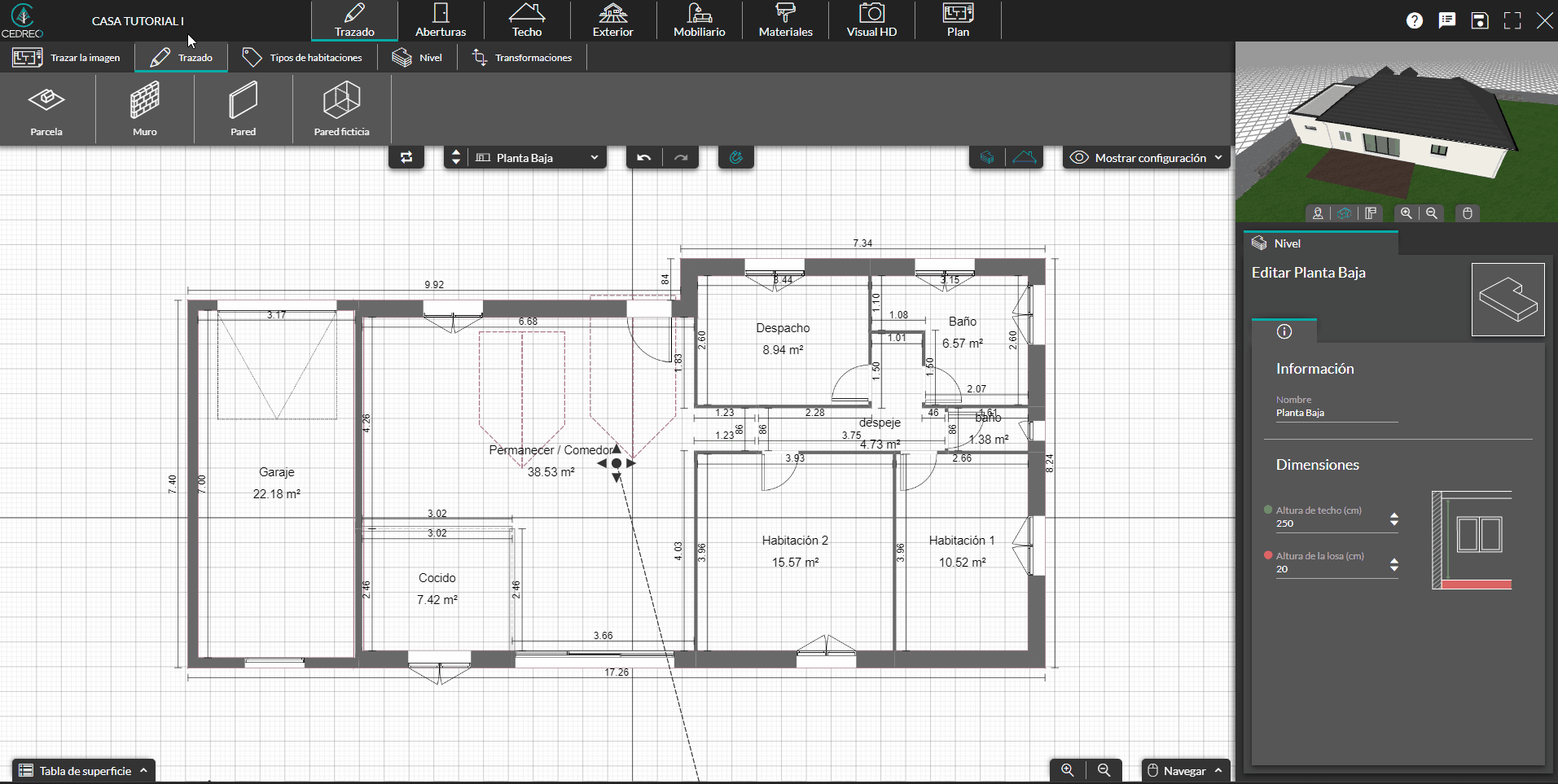
Task: Step the floor level up/down arrows
Action: pyautogui.click(x=456, y=157)
